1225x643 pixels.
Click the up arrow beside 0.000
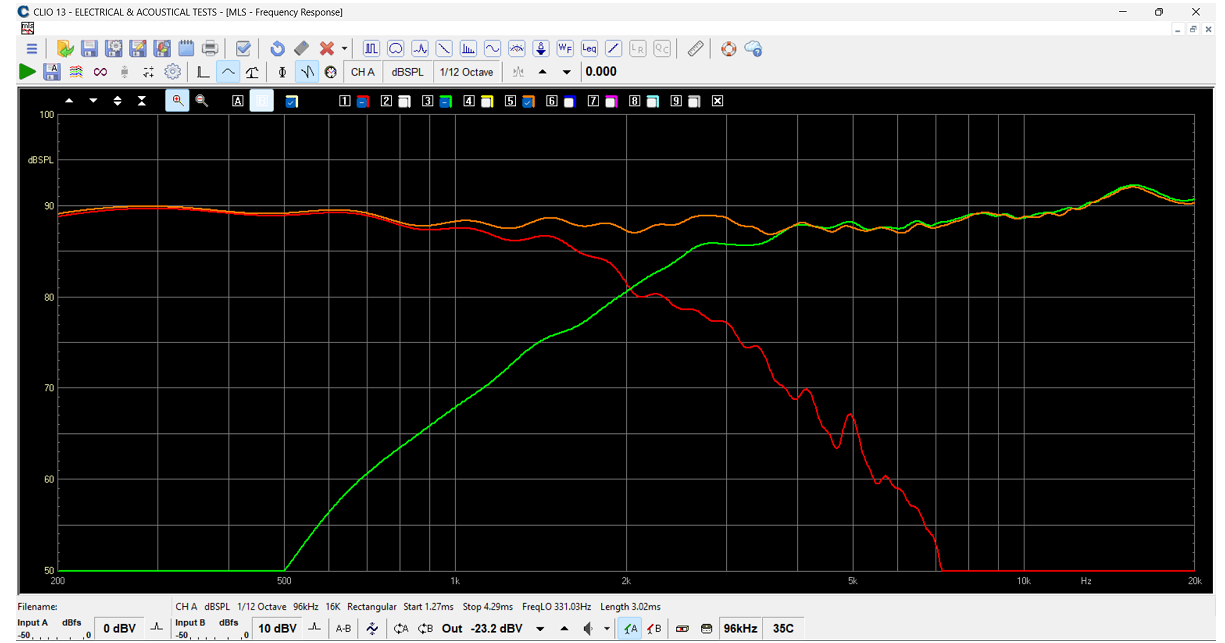(x=543, y=72)
